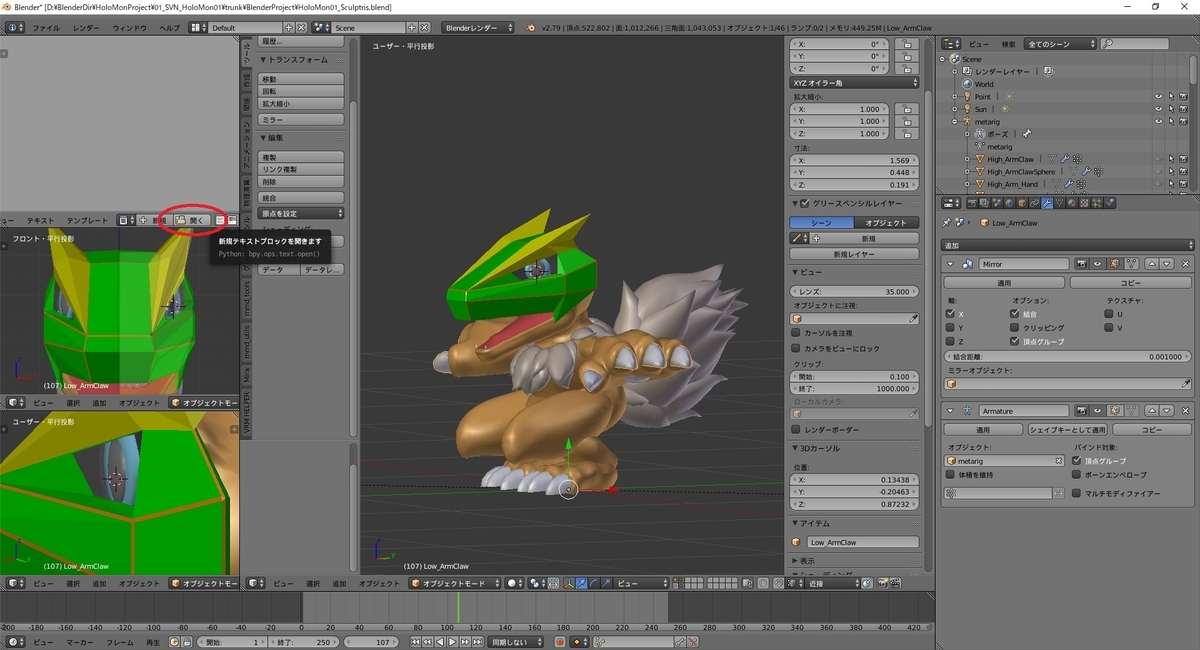Enable the カメラをビューにロック checkbox

point(796,347)
